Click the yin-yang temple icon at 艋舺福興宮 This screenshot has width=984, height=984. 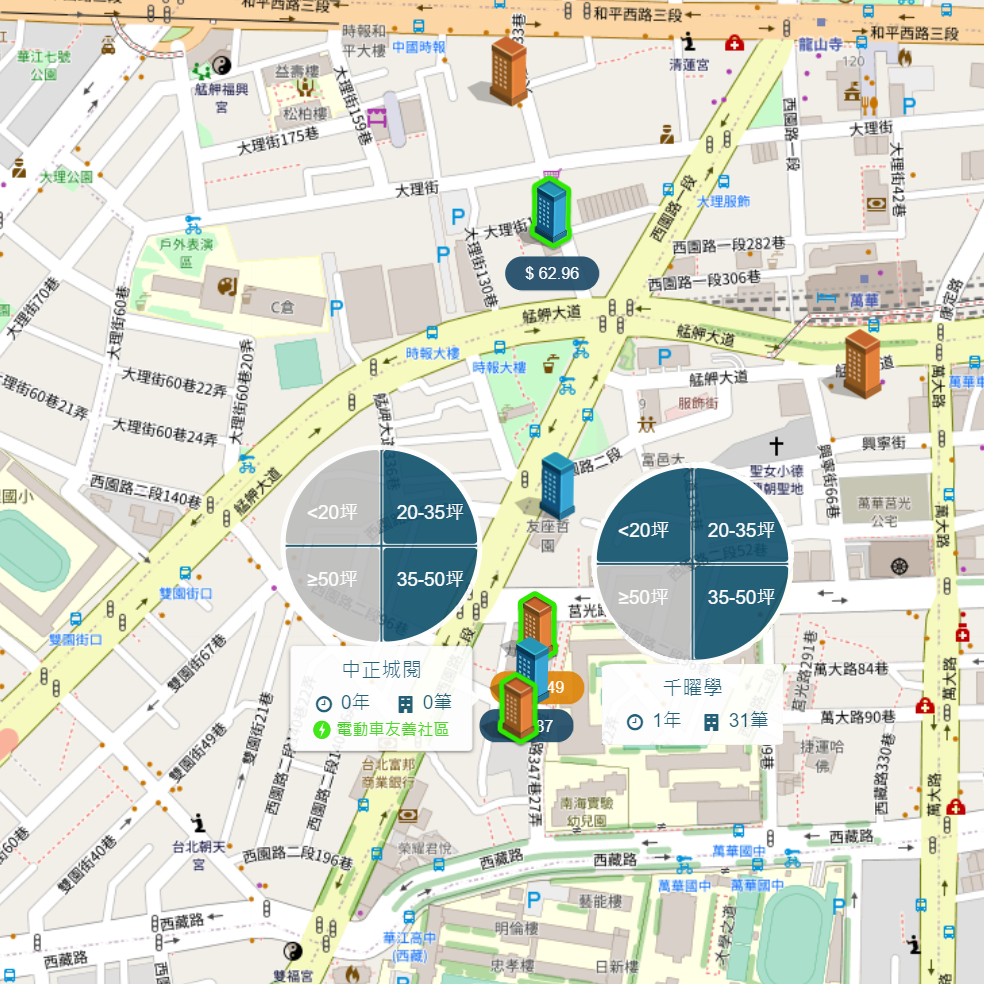[x=222, y=65]
